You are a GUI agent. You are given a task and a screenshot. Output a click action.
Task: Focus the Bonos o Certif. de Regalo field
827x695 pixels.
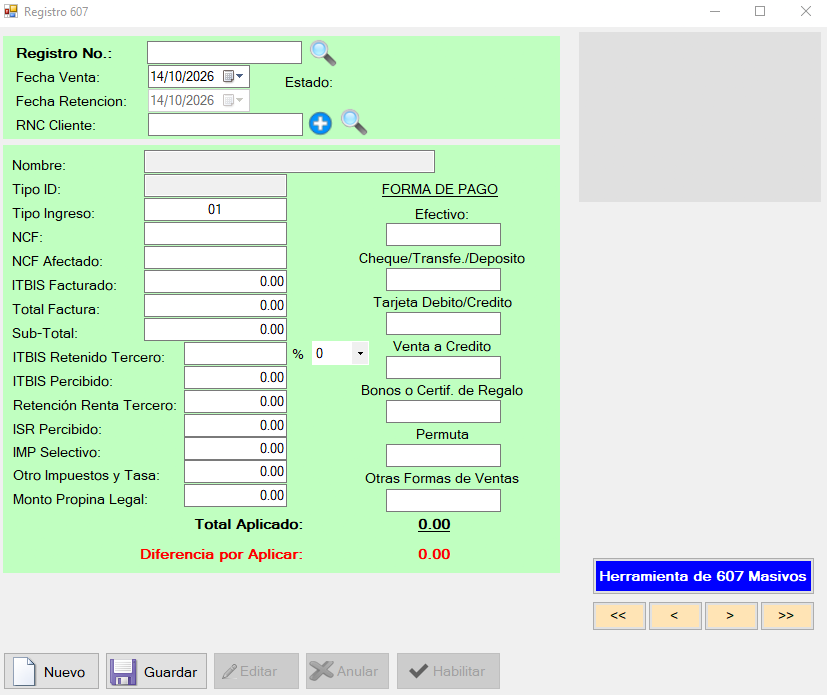pyautogui.click(x=443, y=412)
